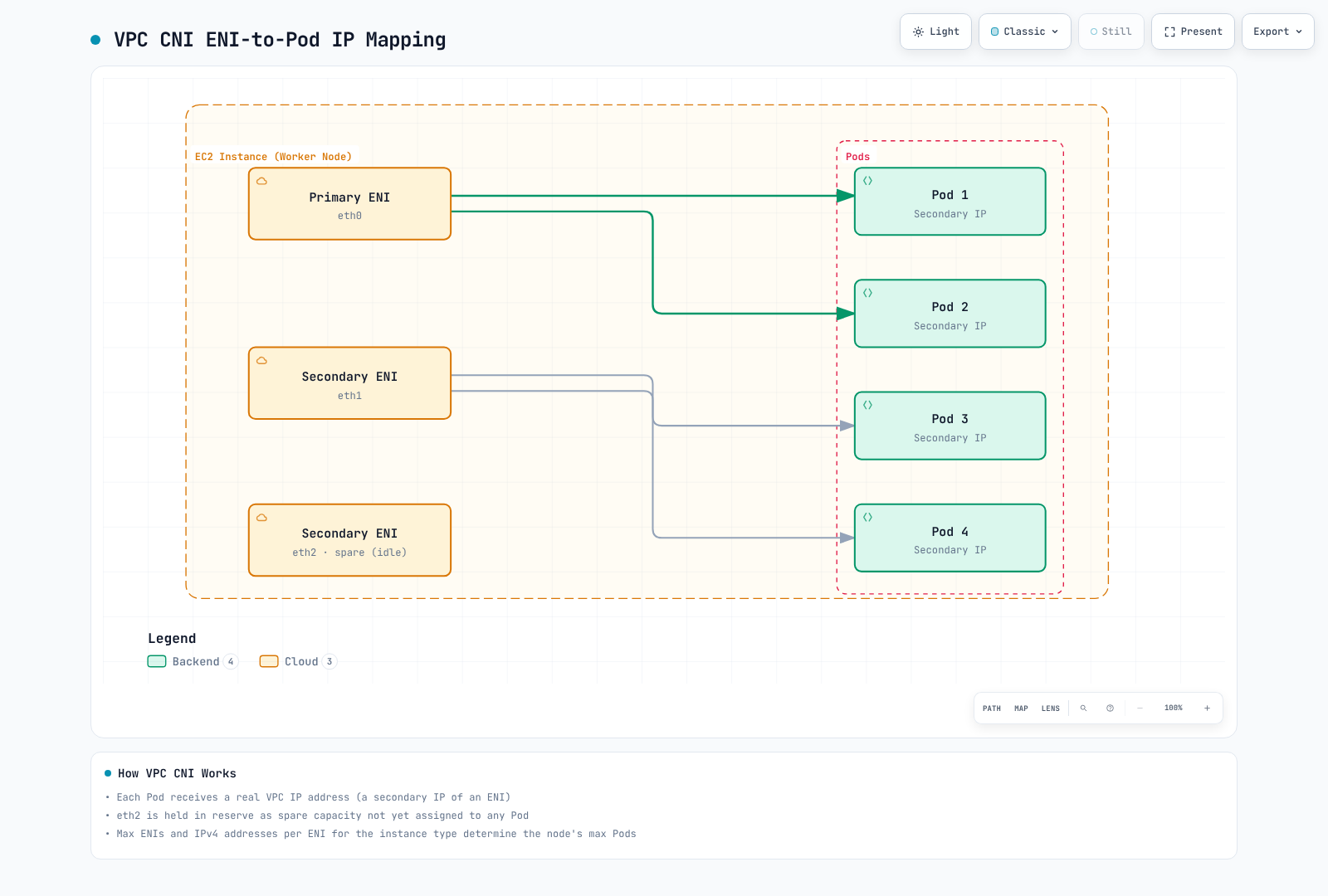This screenshot has height=896, width=1328.
Task: Select the Primary ENI eth0 node
Action: click(x=349, y=204)
